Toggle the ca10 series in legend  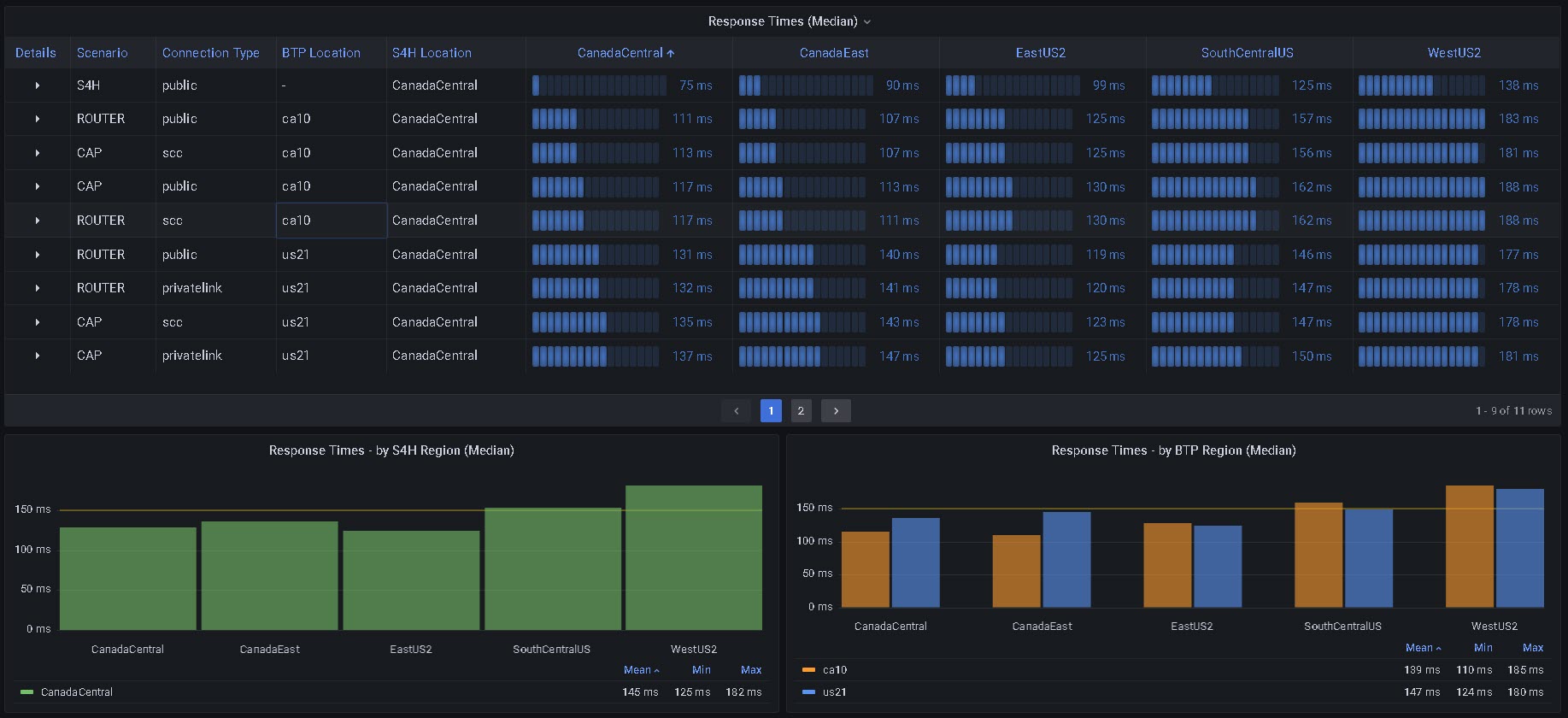pos(835,670)
